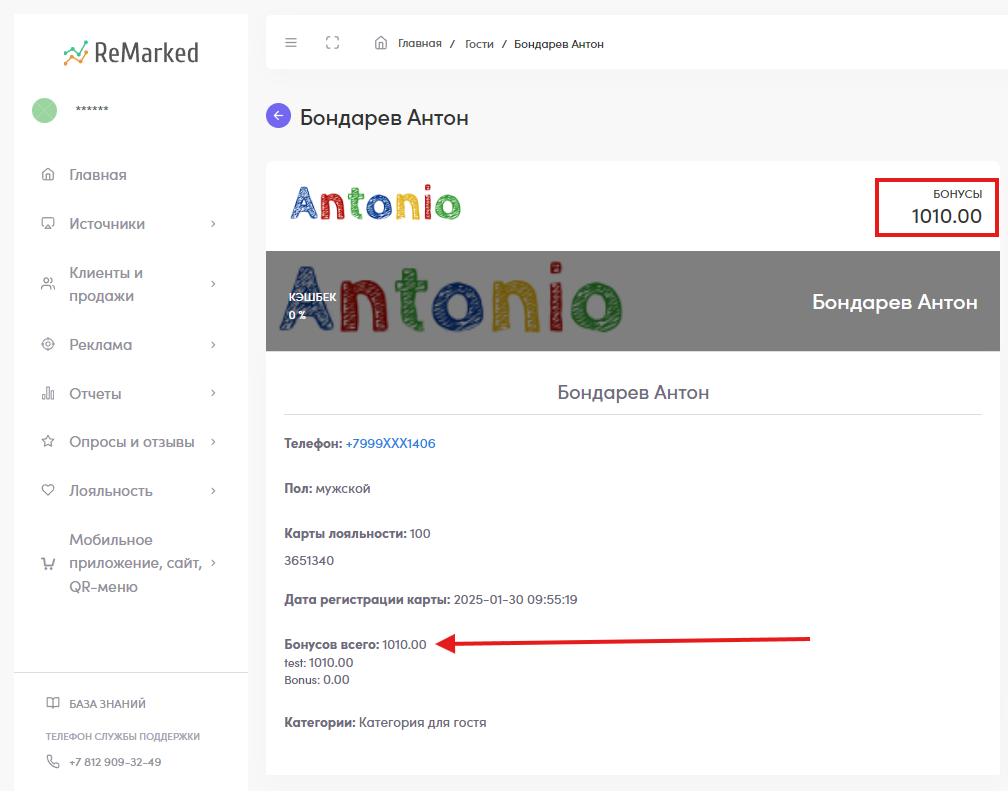
Task: Open the БАЗА ЗНАНИЙ link
Action: pos(107,704)
